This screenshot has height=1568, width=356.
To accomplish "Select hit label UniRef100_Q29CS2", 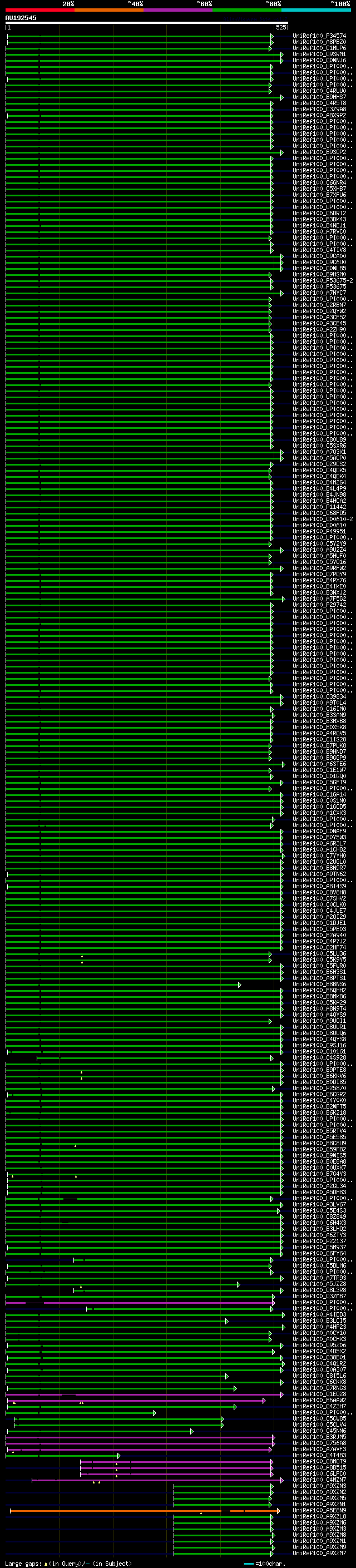I will pos(319,464).
